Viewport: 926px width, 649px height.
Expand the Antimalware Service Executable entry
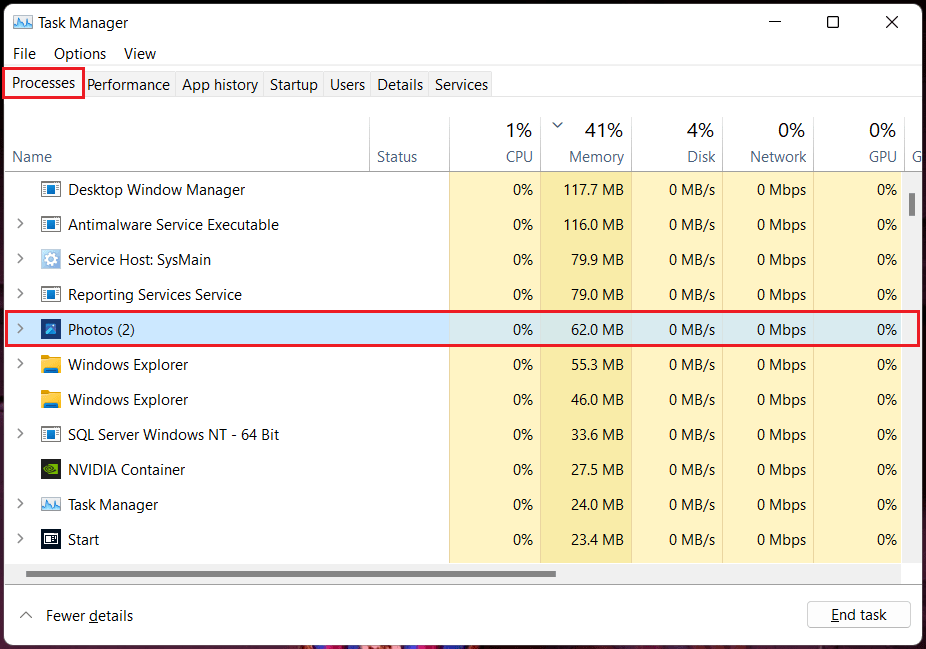click(x=20, y=224)
